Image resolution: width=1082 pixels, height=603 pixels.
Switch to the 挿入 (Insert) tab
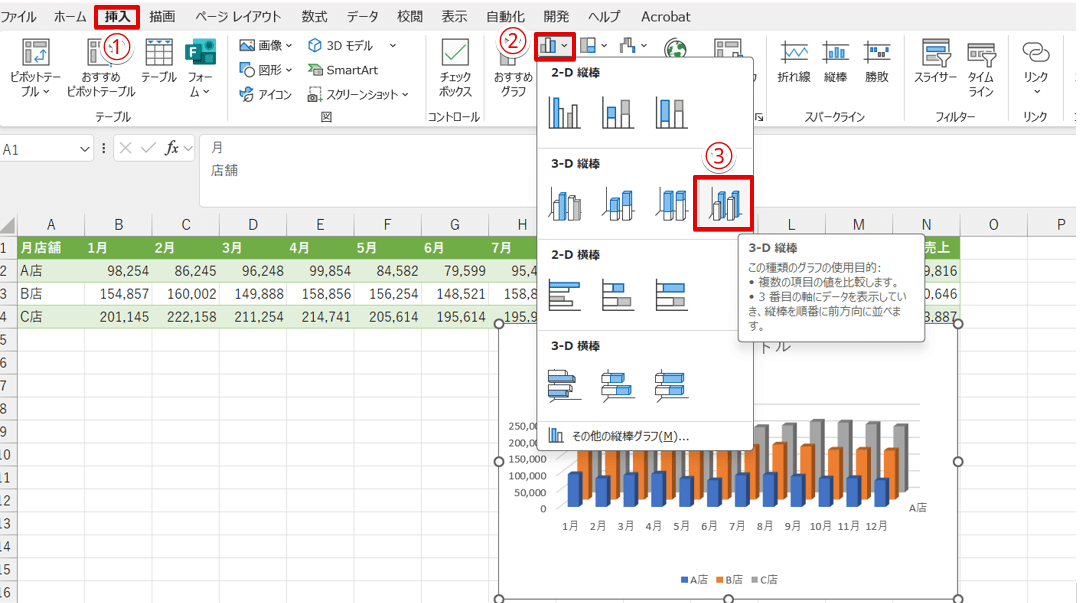click(117, 16)
